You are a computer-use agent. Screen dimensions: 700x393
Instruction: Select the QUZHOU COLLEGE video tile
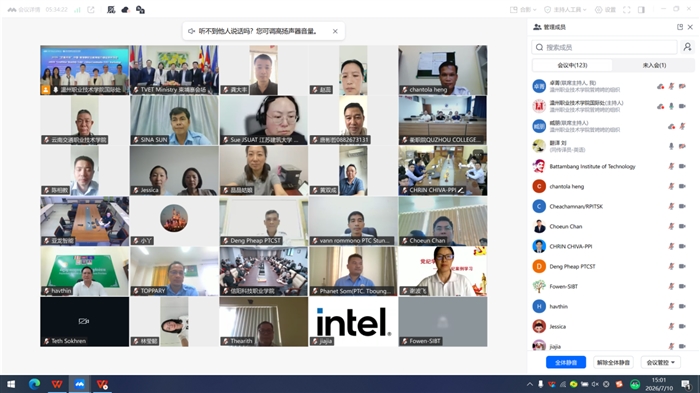click(x=442, y=120)
